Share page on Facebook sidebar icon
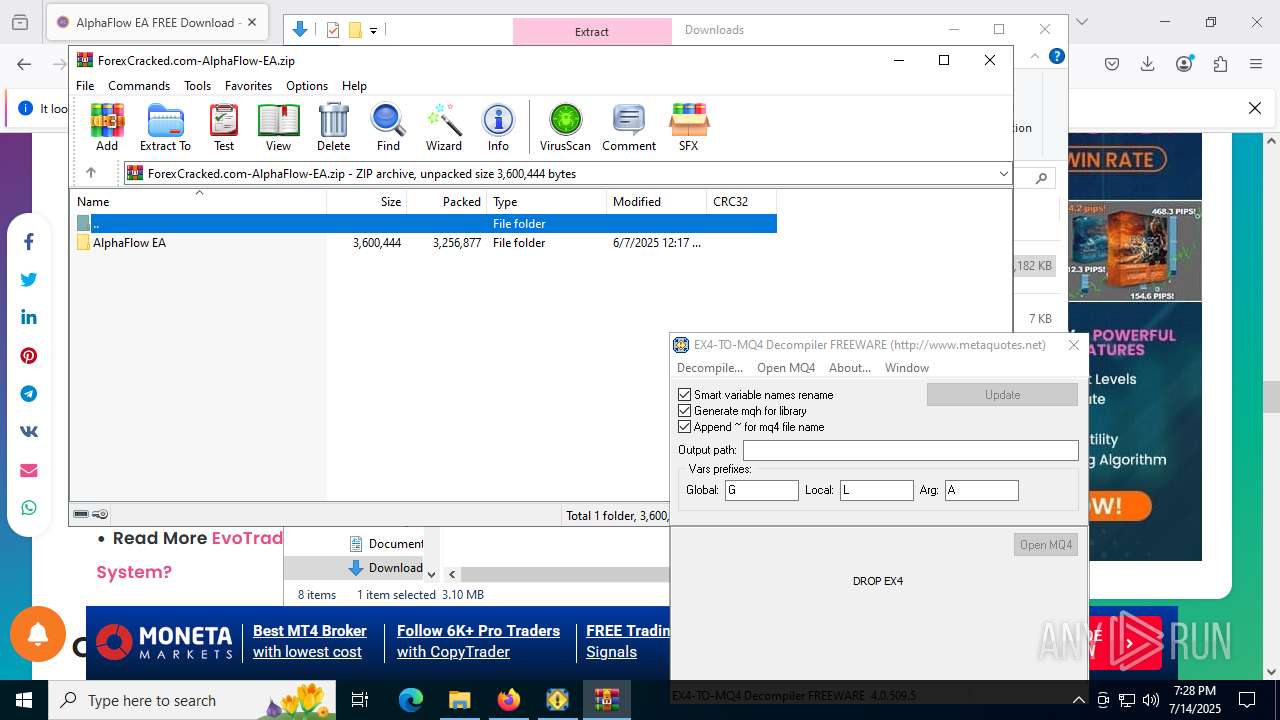Image resolution: width=1280 pixels, height=720 pixels. tap(29, 242)
